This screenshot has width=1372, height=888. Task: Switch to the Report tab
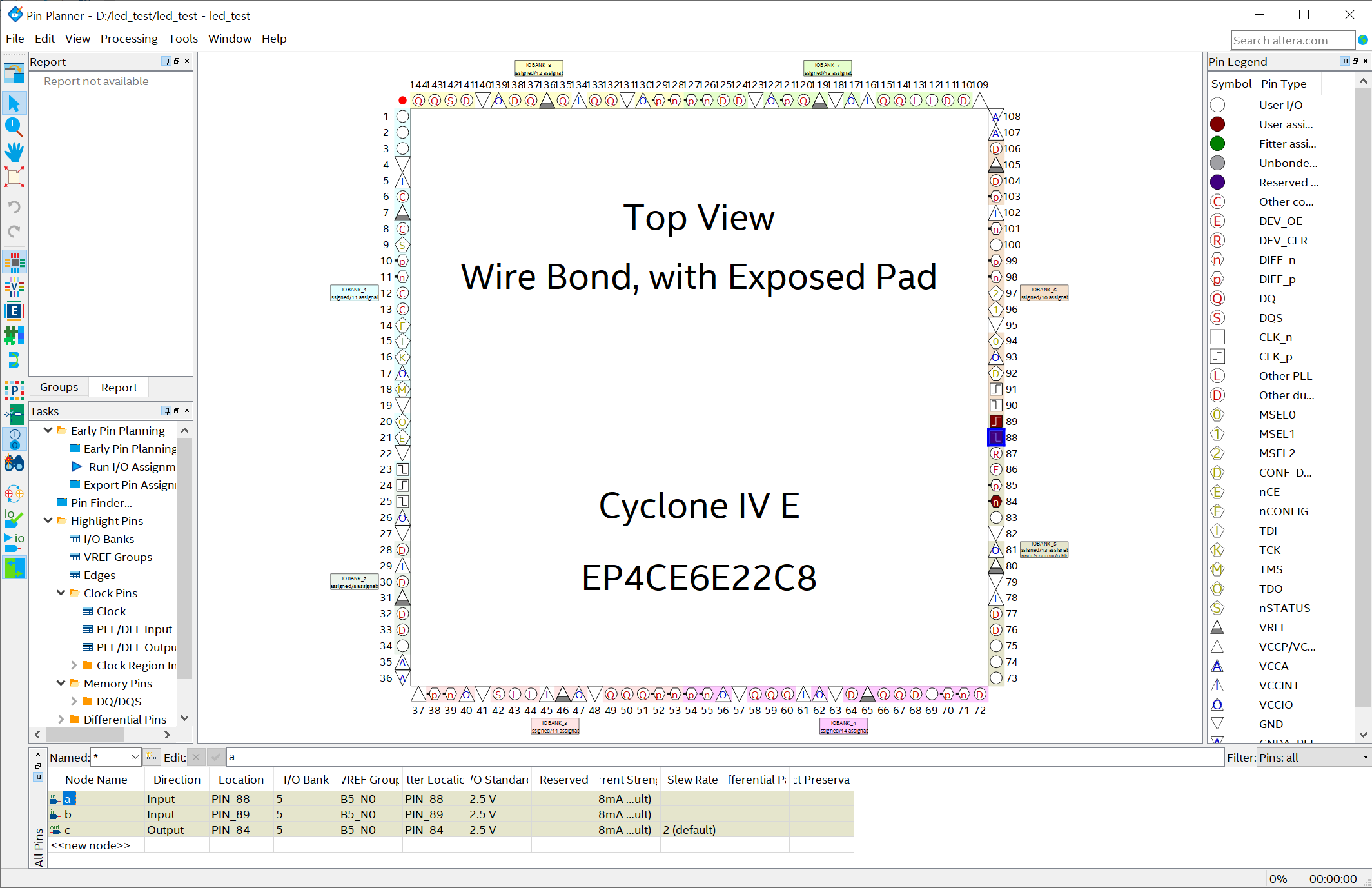point(119,387)
